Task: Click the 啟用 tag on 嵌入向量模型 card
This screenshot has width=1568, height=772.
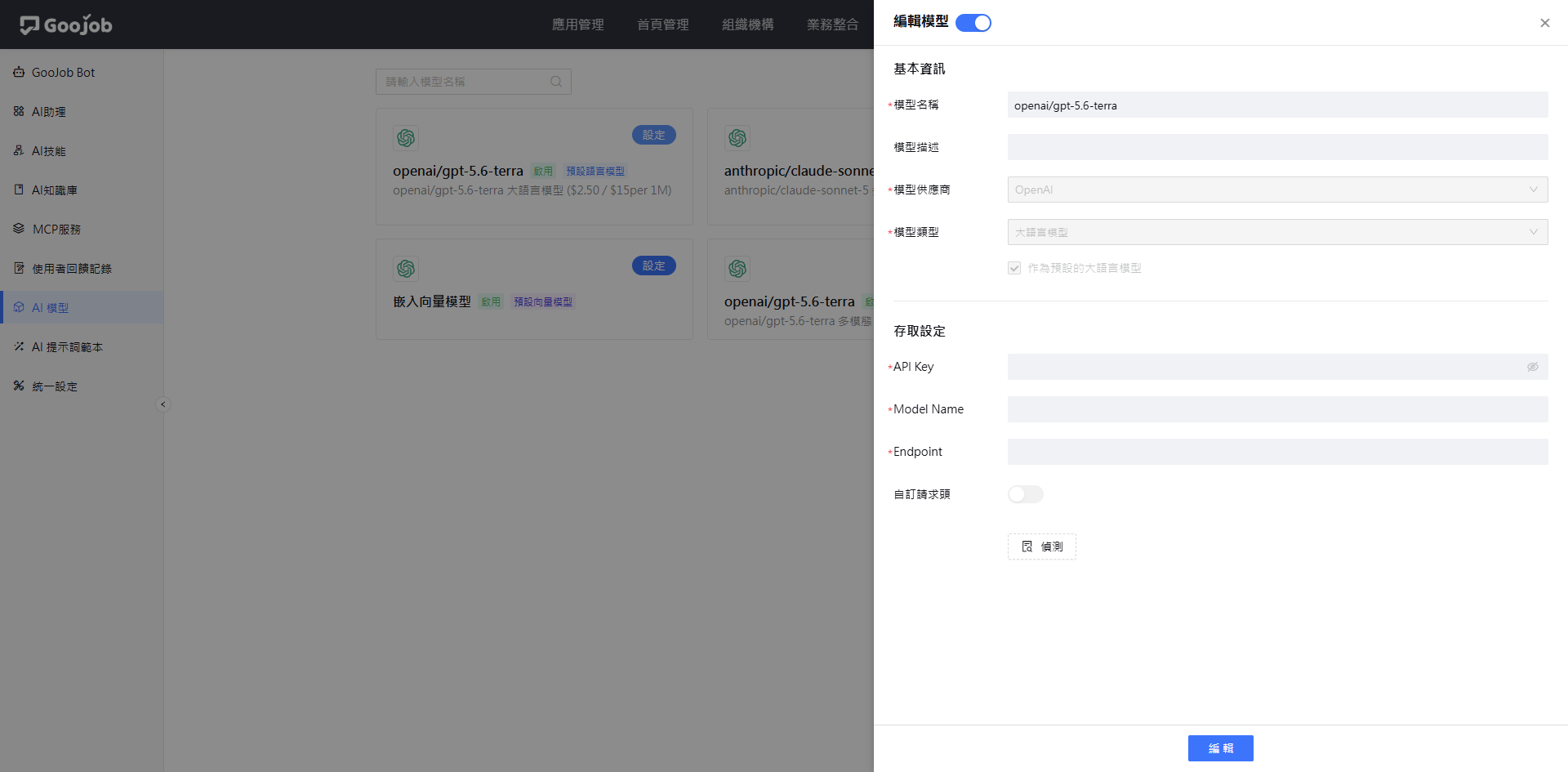Action: [x=491, y=301]
